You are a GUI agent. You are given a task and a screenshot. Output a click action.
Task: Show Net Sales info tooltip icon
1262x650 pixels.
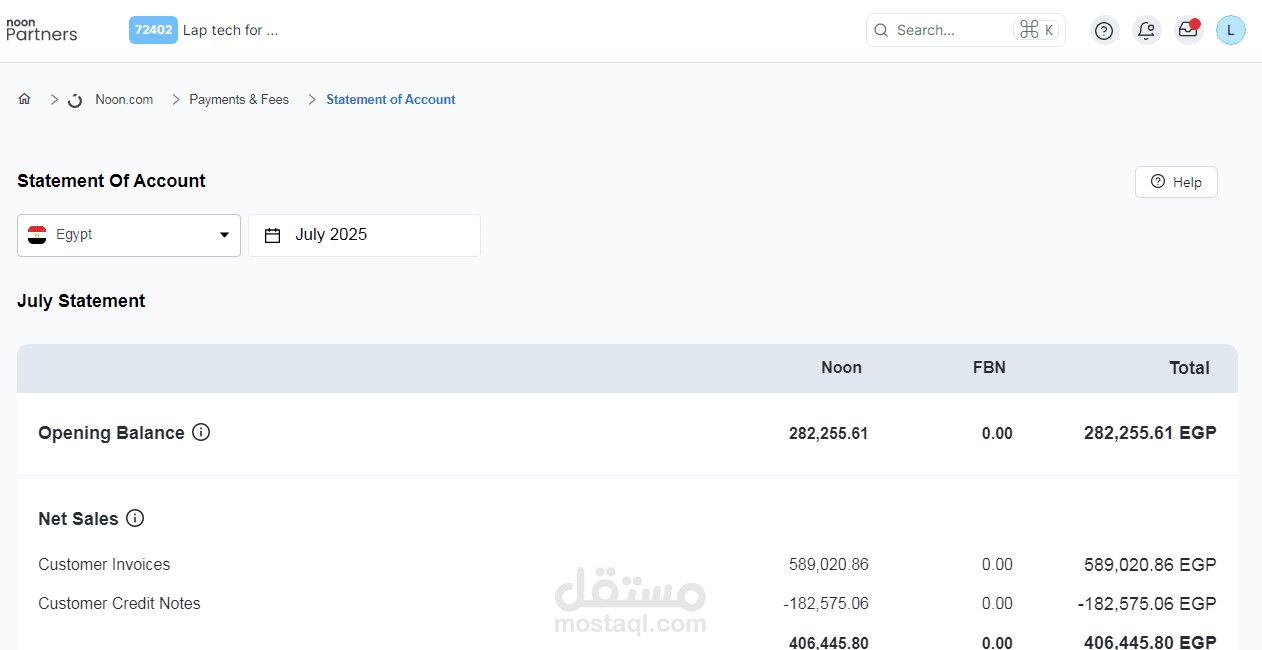[x=135, y=518]
